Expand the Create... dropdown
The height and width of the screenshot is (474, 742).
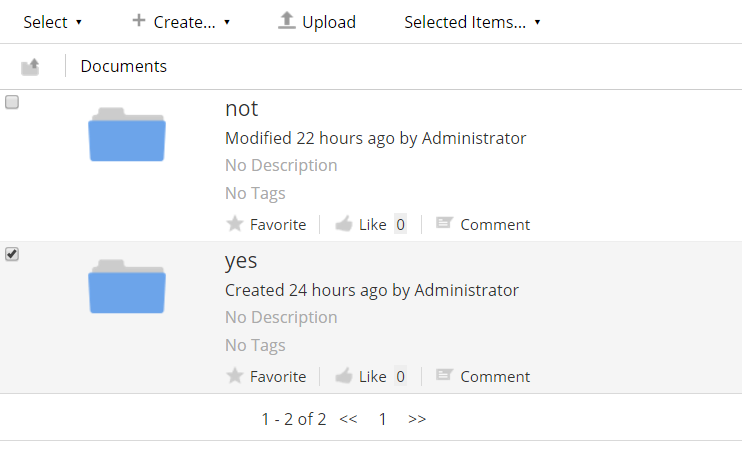click(x=181, y=22)
